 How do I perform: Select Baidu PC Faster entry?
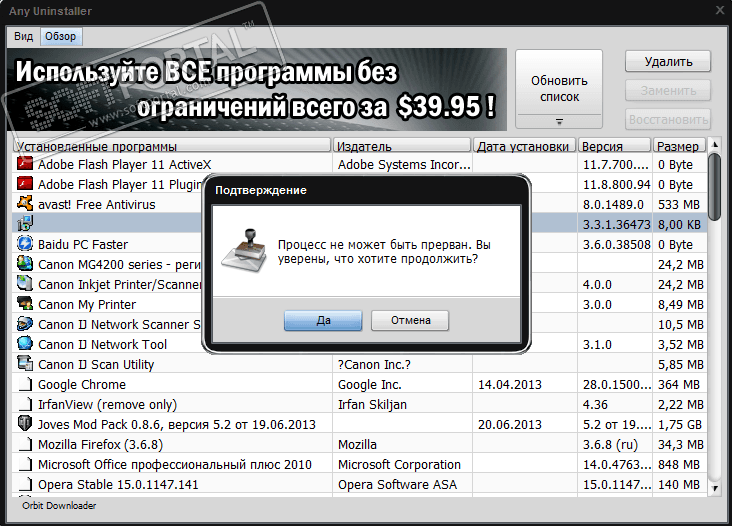point(83,245)
